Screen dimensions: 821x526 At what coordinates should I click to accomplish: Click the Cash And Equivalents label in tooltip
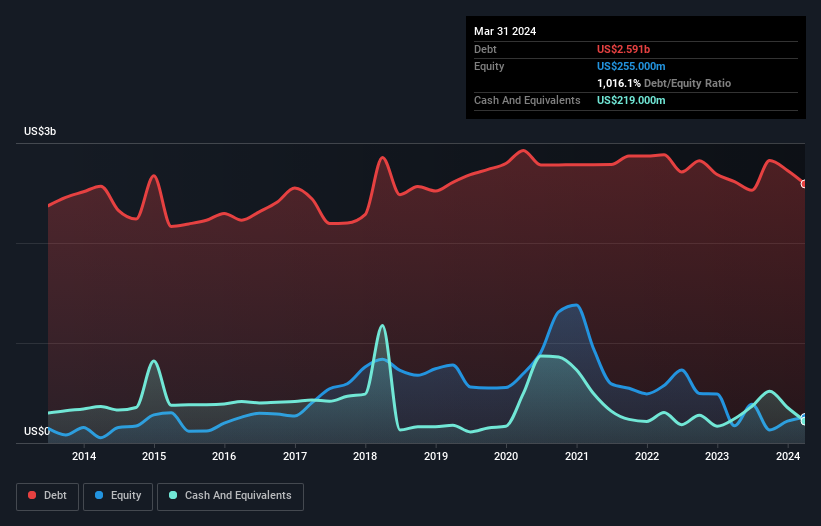[527, 100]
